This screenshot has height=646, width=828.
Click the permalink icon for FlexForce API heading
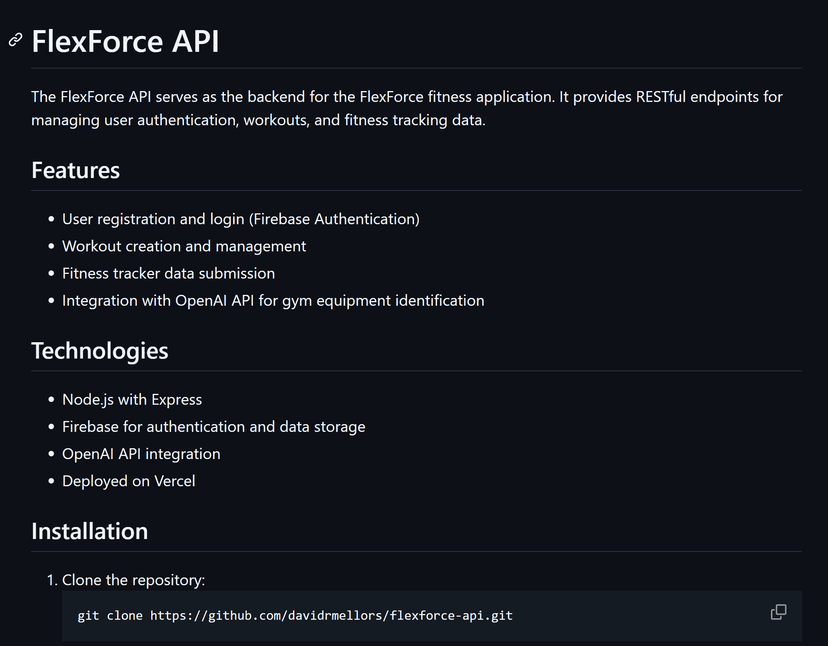[14, 40]
